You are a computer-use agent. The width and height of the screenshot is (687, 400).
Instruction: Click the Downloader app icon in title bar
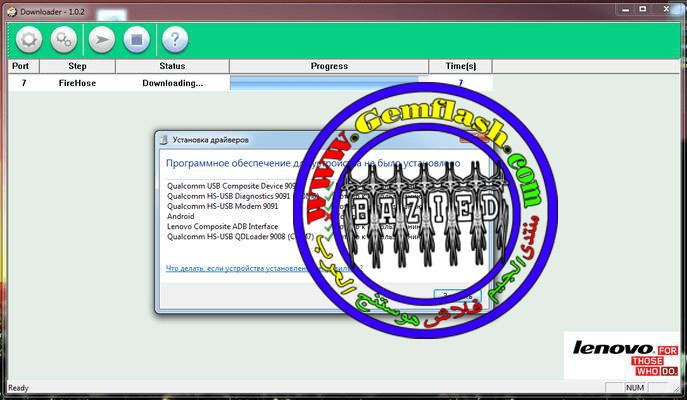pos(12,12)
